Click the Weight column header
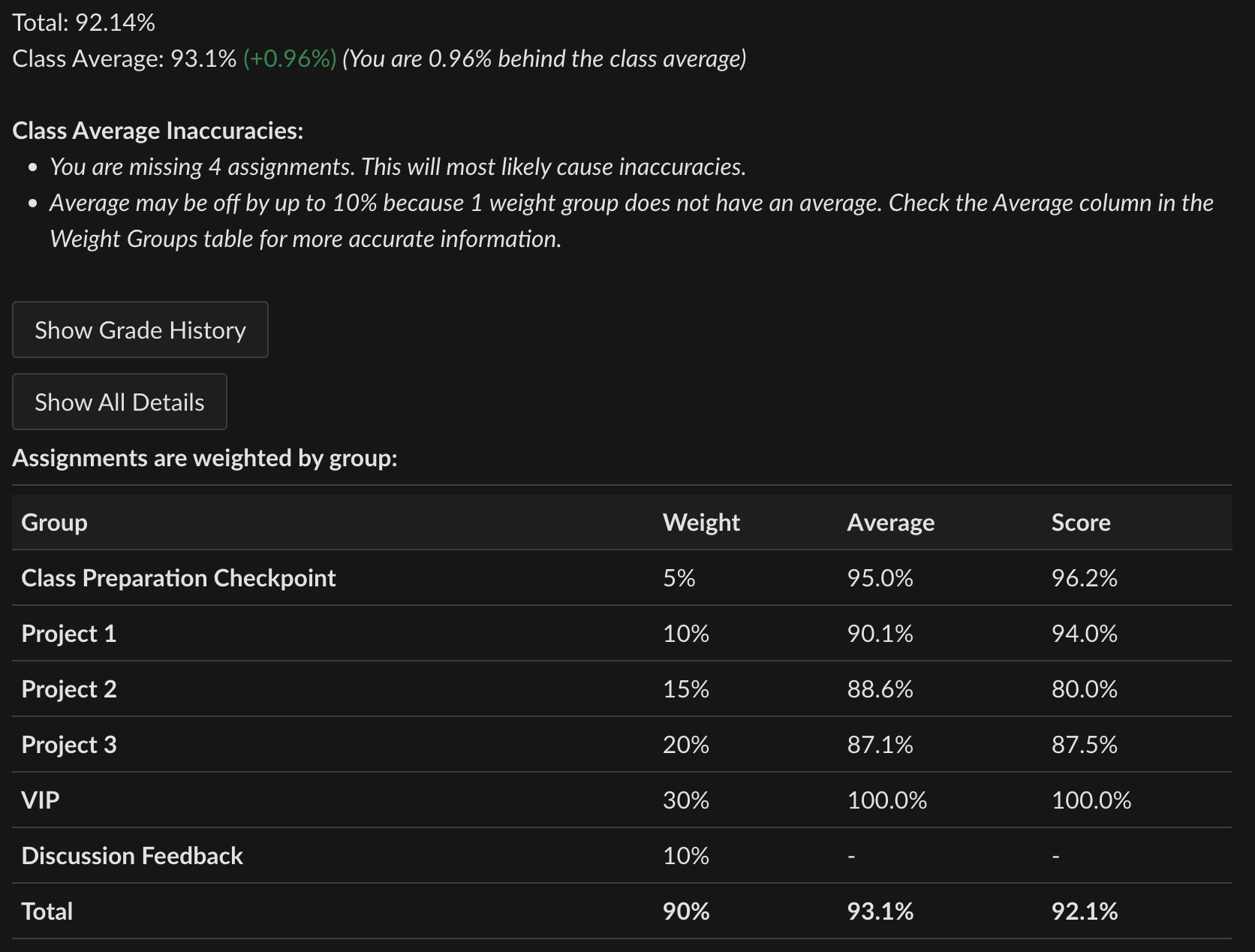This screenshot has width=1255, height=952. pos(701,523)
